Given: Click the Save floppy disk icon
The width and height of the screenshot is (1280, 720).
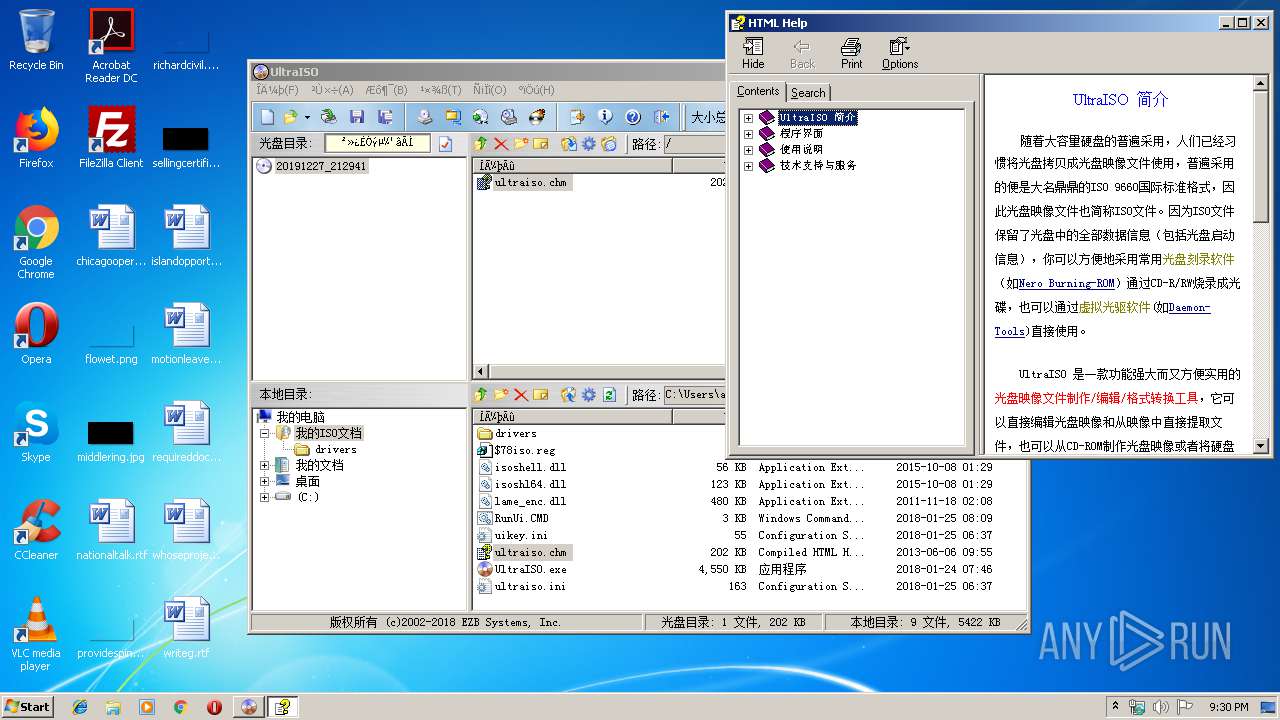Looking at the screenshot, I should point(357,117).
